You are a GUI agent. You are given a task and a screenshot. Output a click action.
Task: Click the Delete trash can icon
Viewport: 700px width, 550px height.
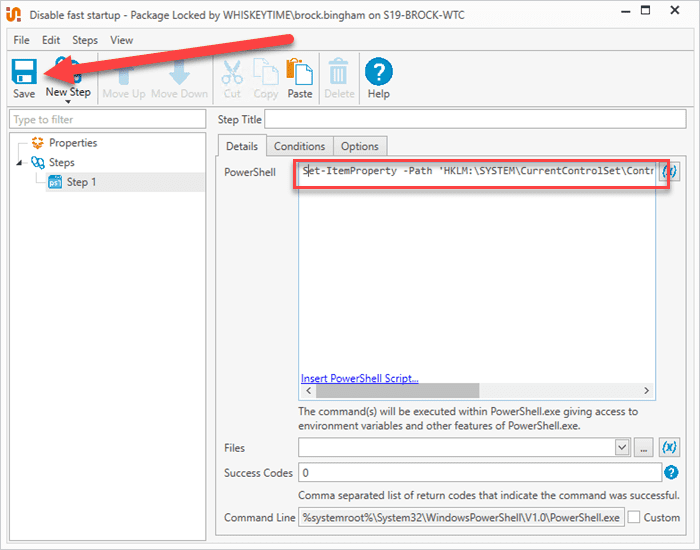[339, 71]
